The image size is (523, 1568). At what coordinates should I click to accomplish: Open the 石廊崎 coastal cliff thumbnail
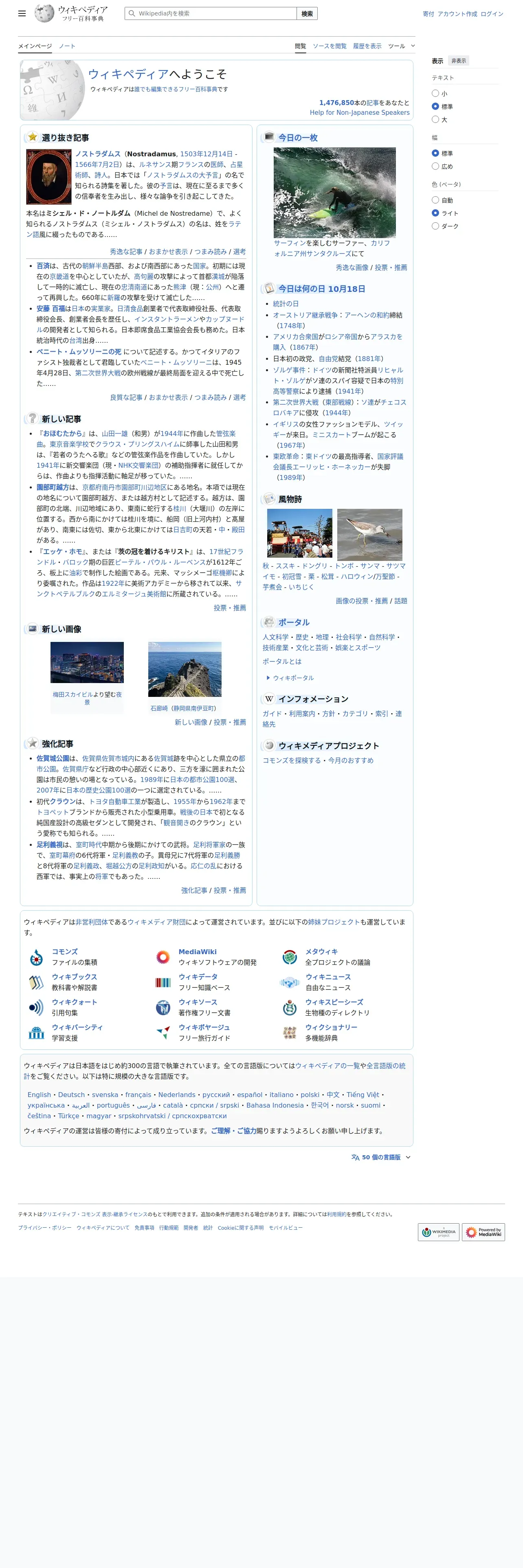click(x=185, y=669)
